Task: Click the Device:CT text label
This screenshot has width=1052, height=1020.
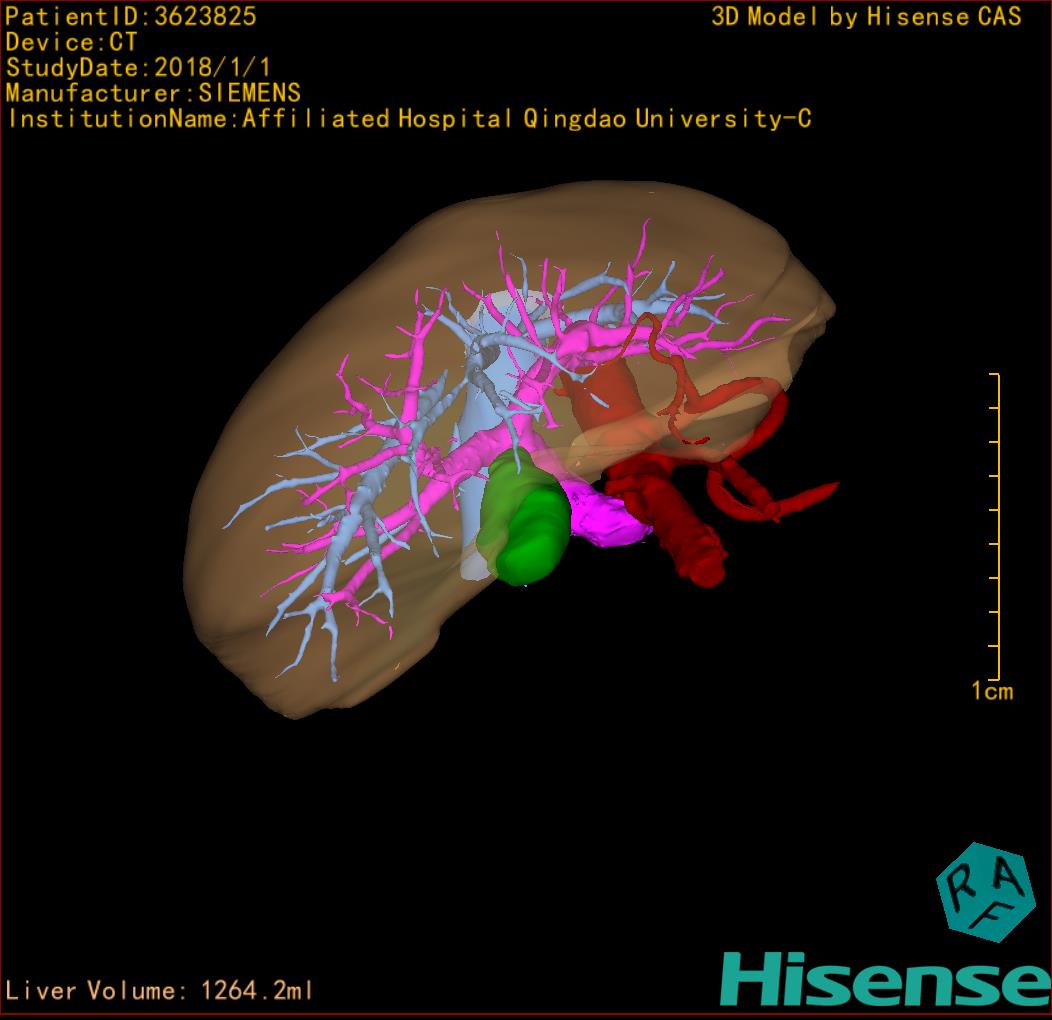Action: 71,42
